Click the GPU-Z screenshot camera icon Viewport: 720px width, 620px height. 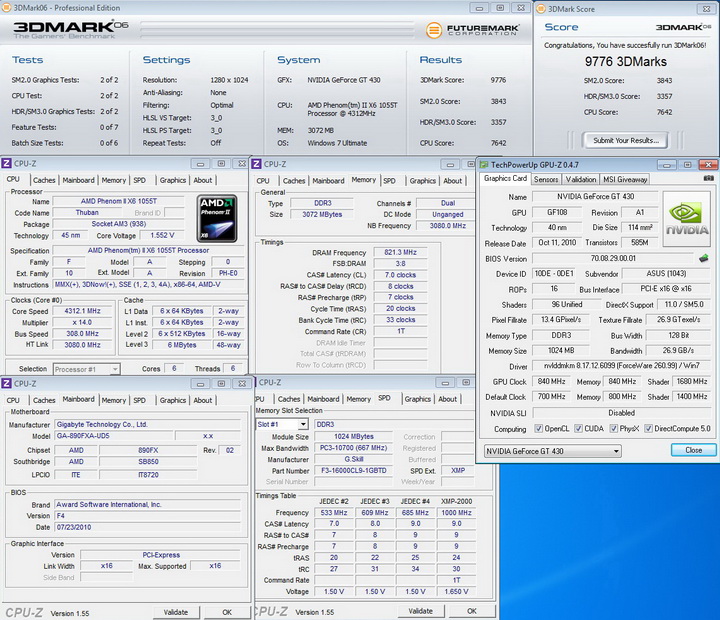708,179
